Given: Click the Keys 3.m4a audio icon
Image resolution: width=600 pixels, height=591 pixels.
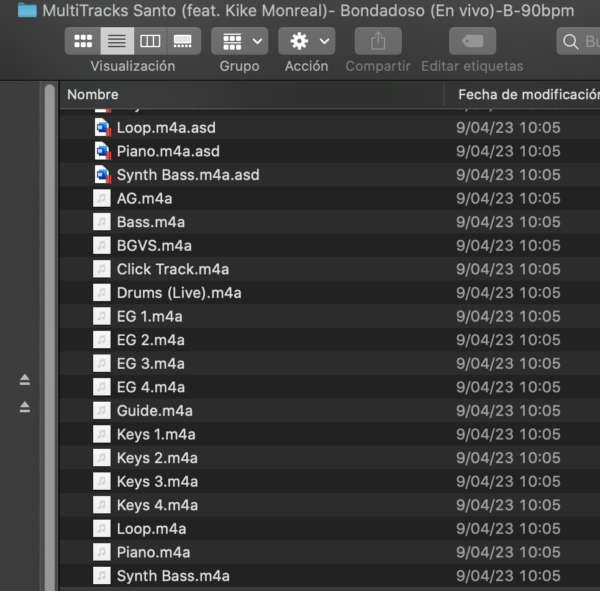Looking at the screenshot, I should [x=102, y=482].
